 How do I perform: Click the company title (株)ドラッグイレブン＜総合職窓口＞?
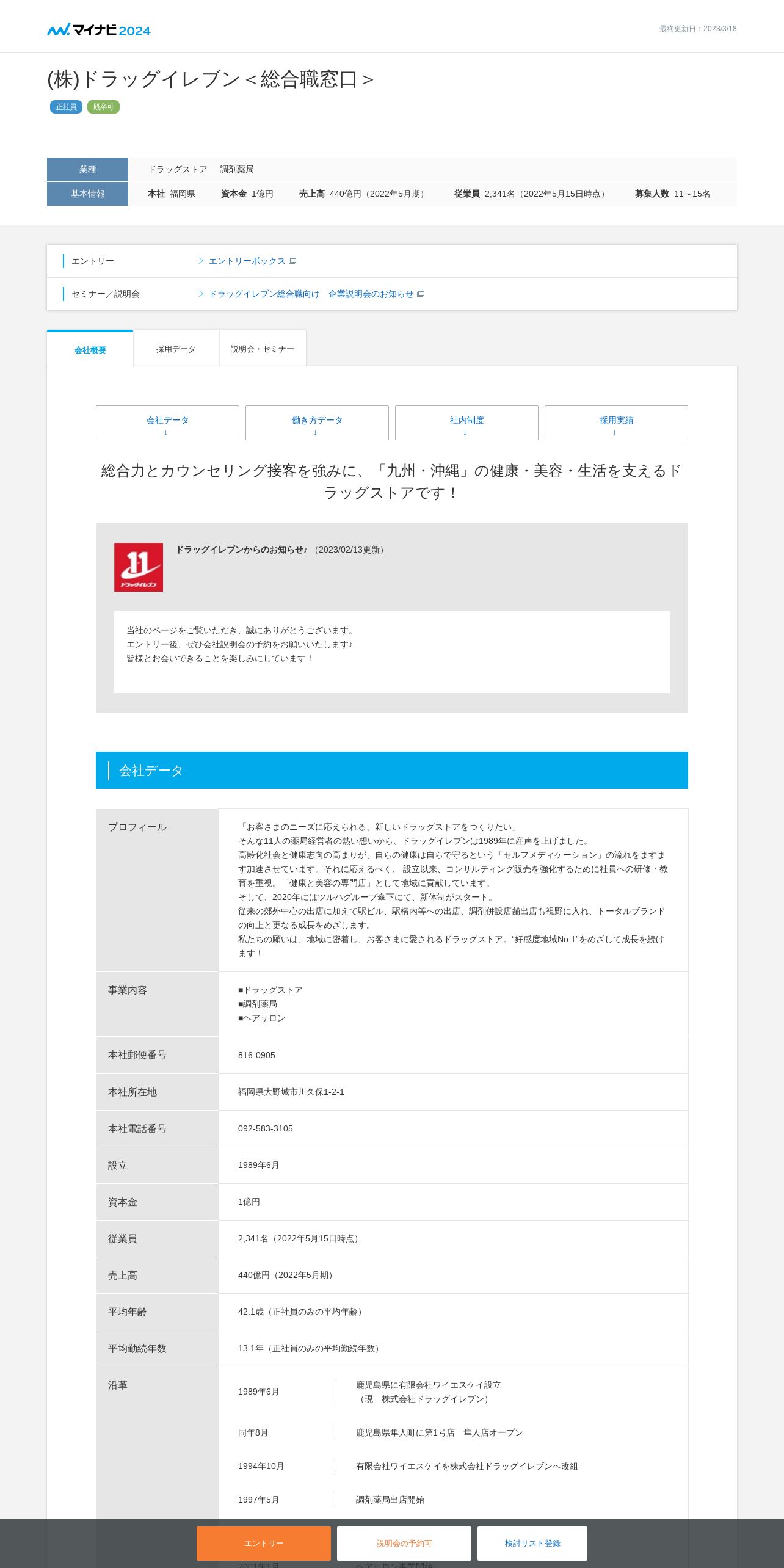click(x=210, y=79)
